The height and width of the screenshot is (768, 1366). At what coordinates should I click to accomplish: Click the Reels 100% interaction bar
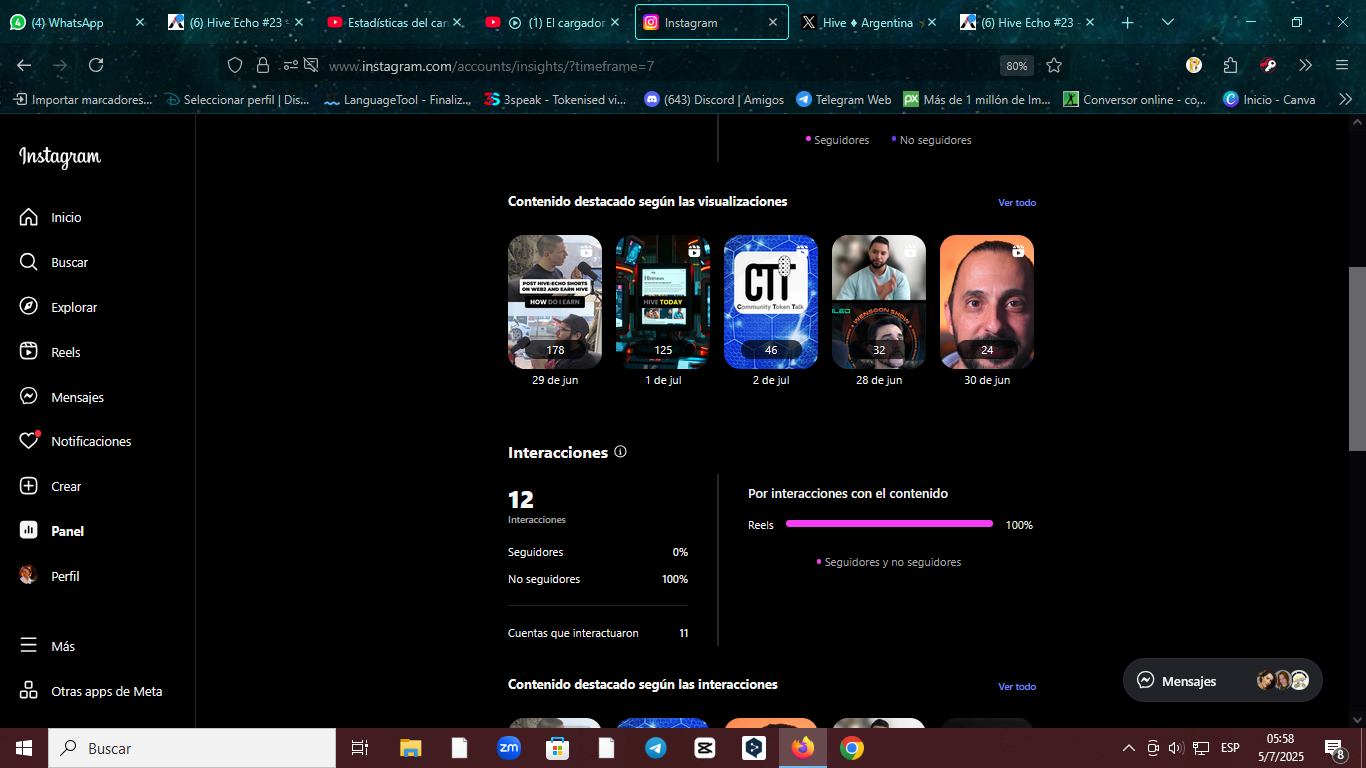tap(889, 523)
